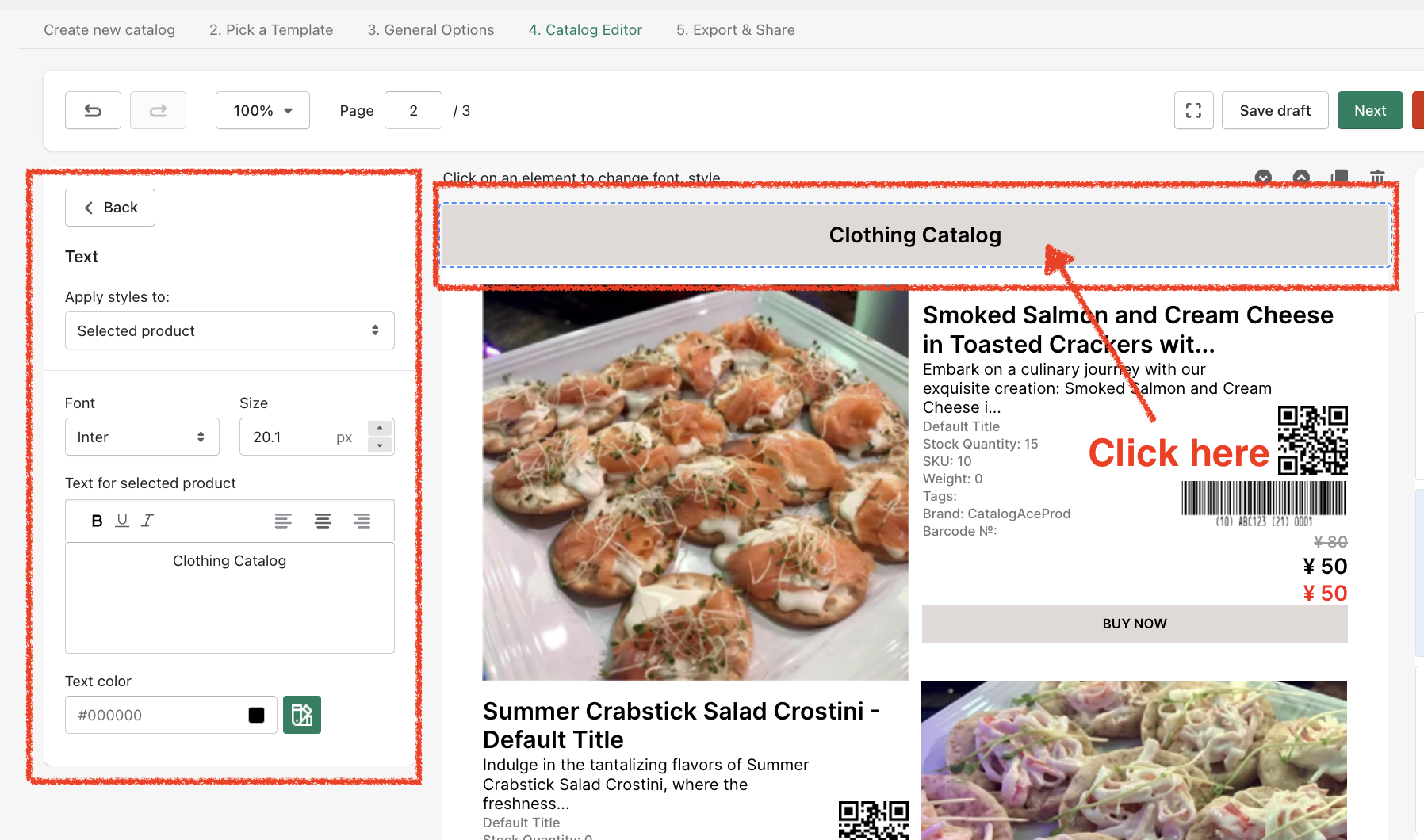Click the Embark on a culinary journey description

click(1097, 388)
